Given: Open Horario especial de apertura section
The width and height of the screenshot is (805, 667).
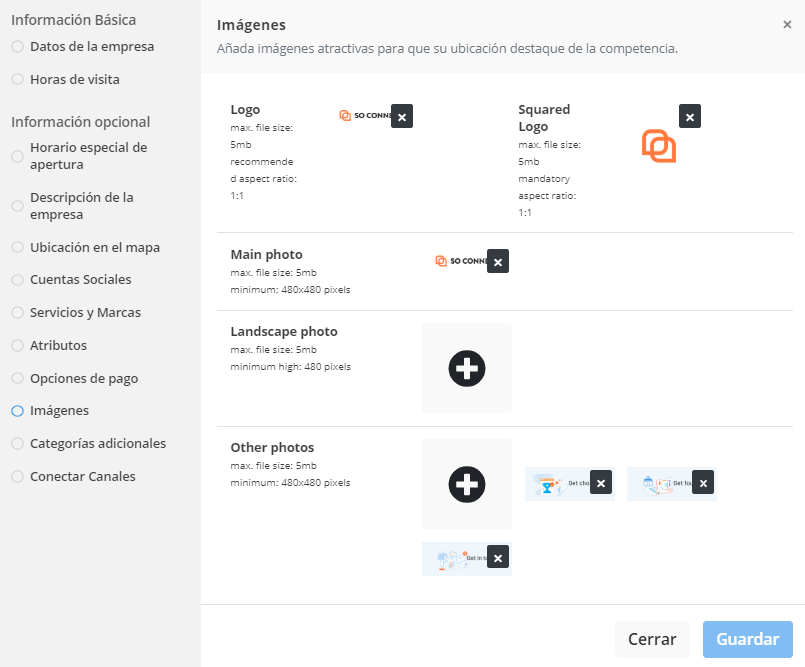Looking at the screenshot, I should point(88,156).
